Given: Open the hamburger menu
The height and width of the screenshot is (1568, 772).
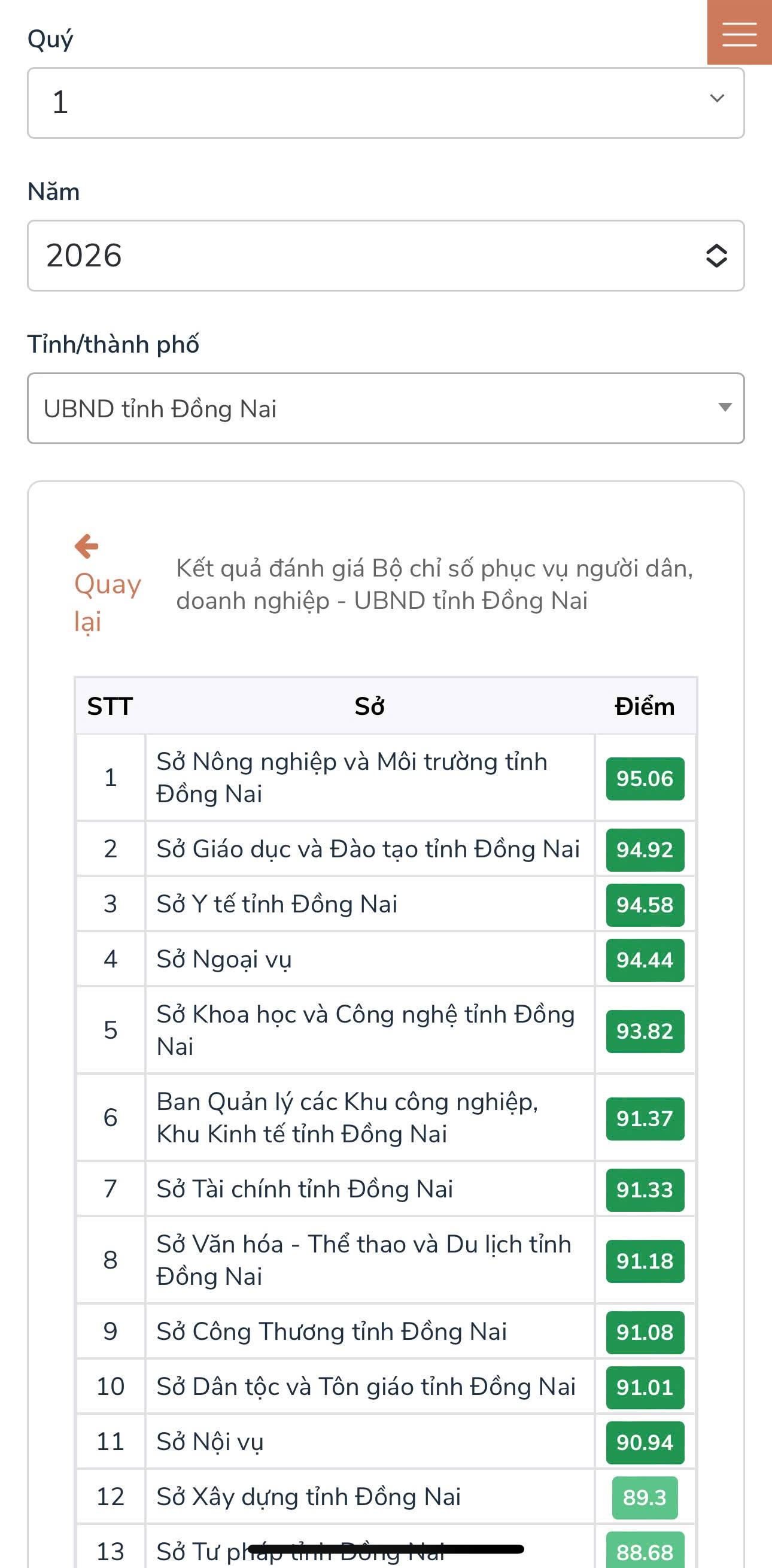Looking at the screenshot, I should click(x=739, y=33).
